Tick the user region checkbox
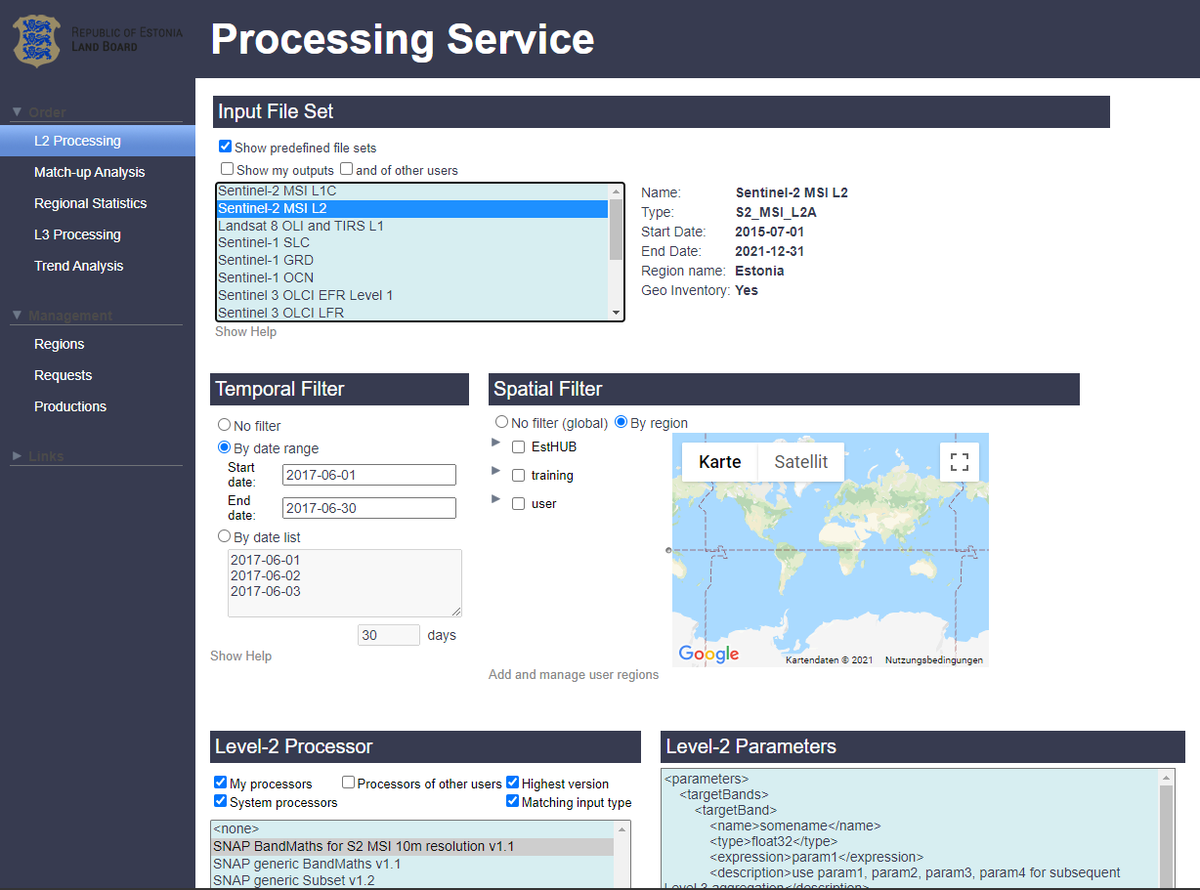Screen dimensions: 1200x890 point(518,504)
